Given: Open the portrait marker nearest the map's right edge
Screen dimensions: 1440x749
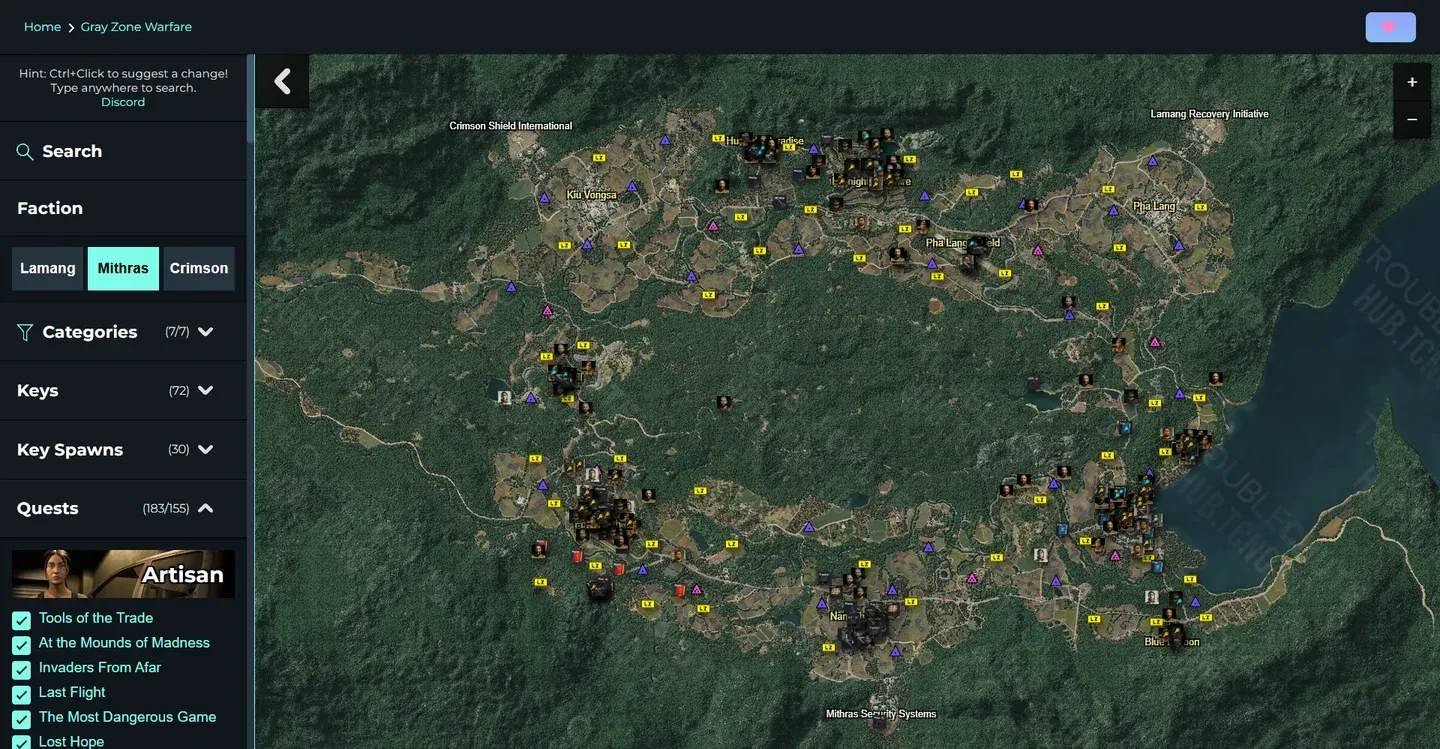Looking at the screenshot, I should pyautogui.click(x=1215, y=378).
